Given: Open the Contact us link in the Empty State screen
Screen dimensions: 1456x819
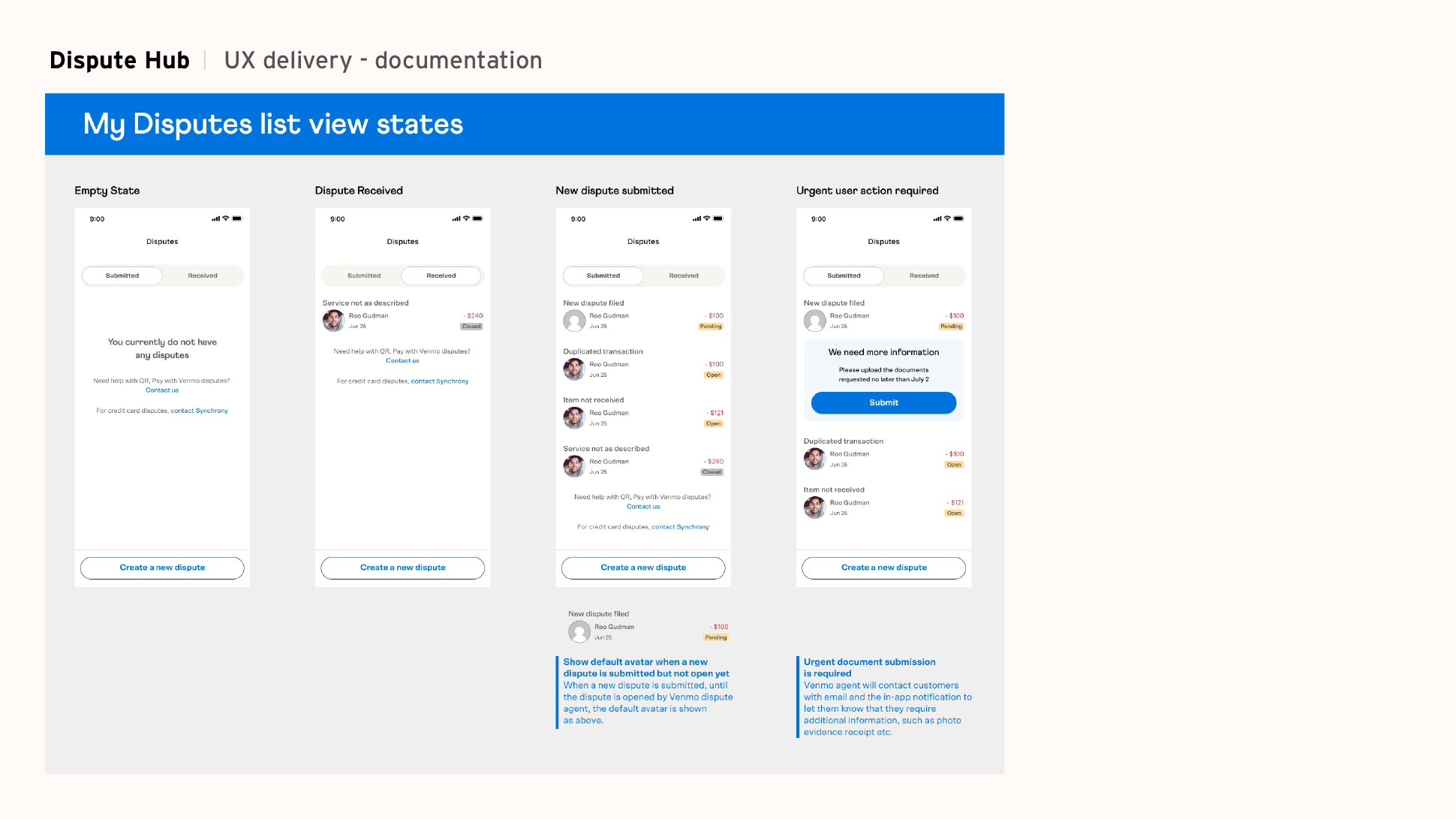Looking at the screenshot, I should [x=162, y=390].
